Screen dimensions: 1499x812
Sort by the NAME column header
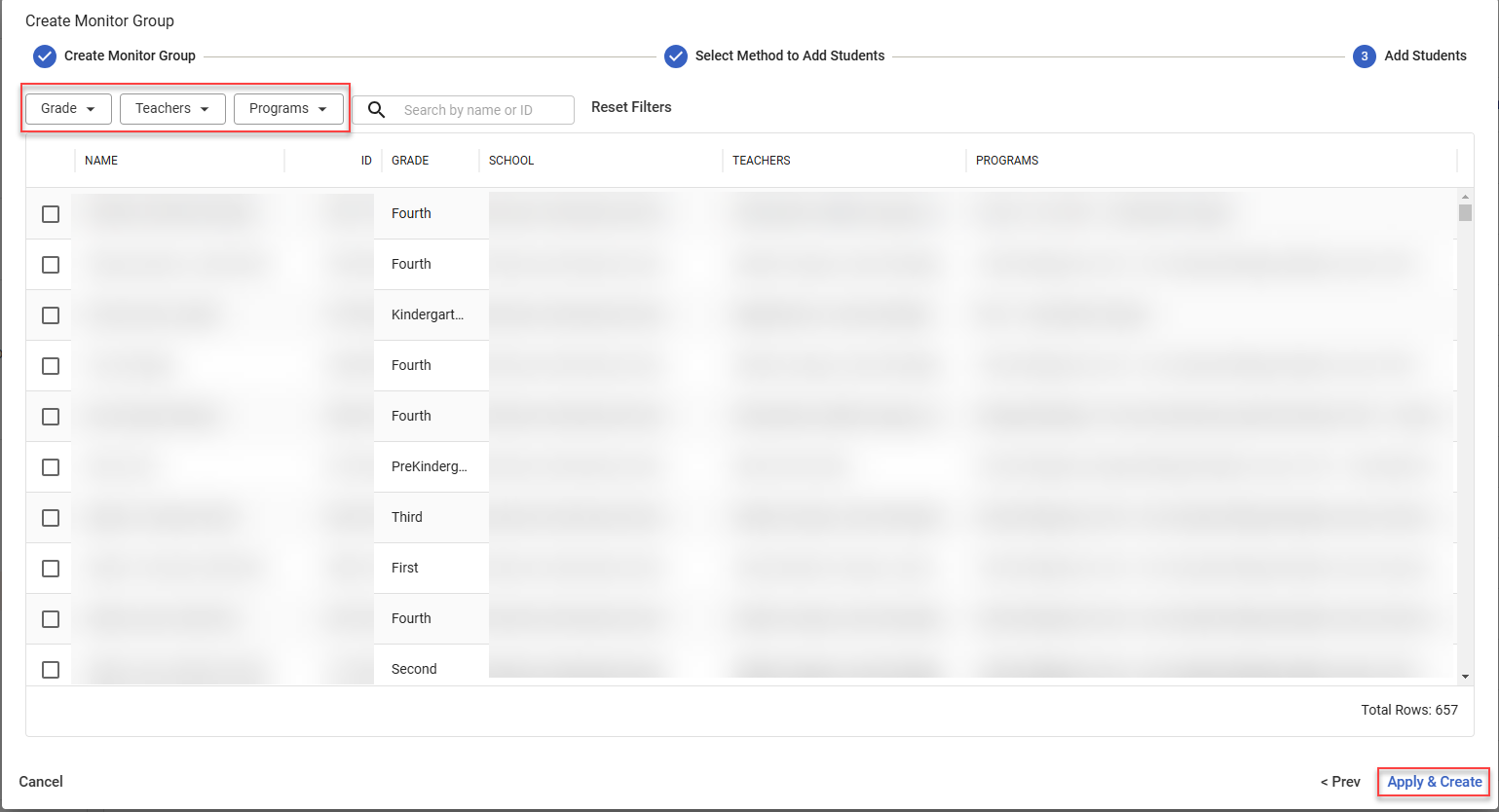(x=101, y=161)
